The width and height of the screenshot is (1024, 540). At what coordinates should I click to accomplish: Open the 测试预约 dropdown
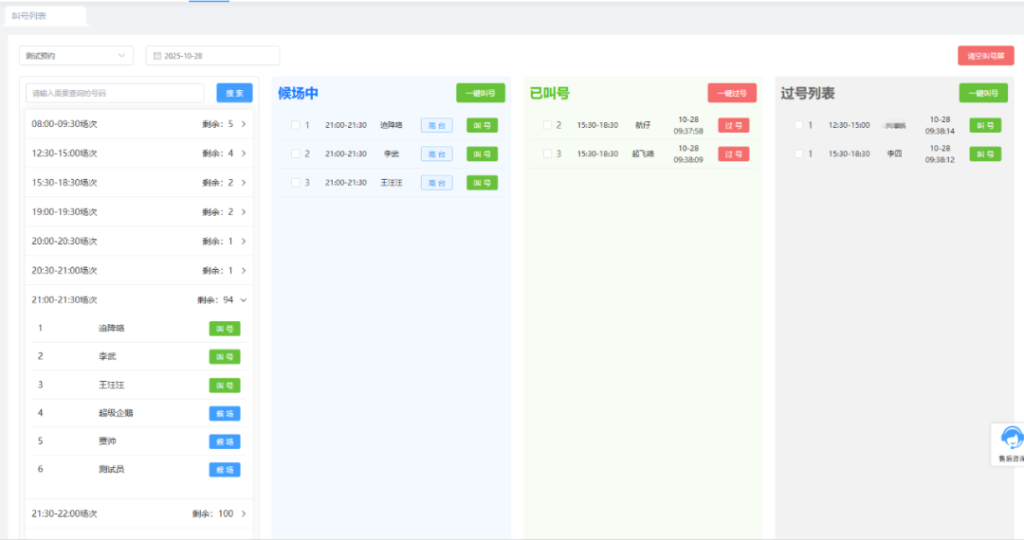[76, 56]
